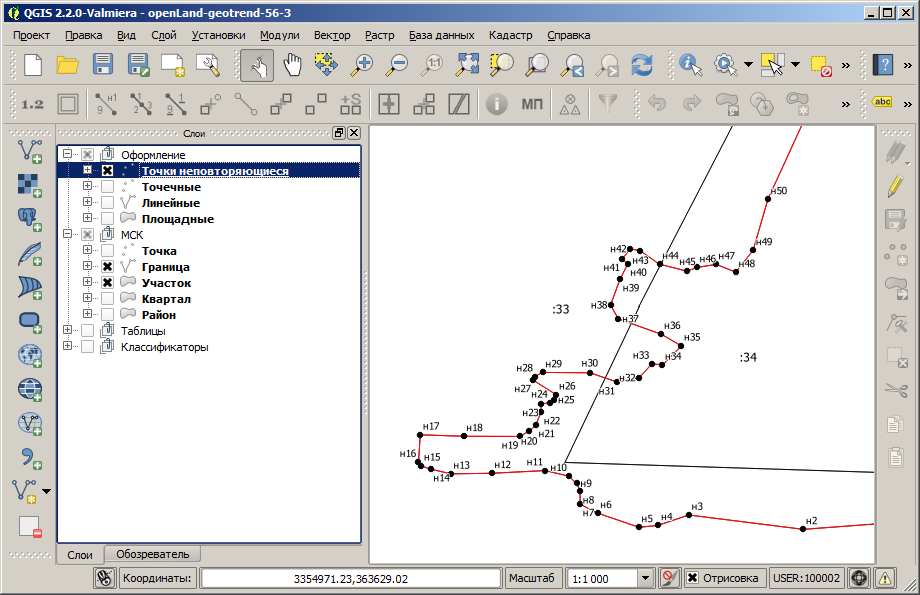Click the USER:100002 CRS button
920x595 pixels.
(x=806, y=578)
